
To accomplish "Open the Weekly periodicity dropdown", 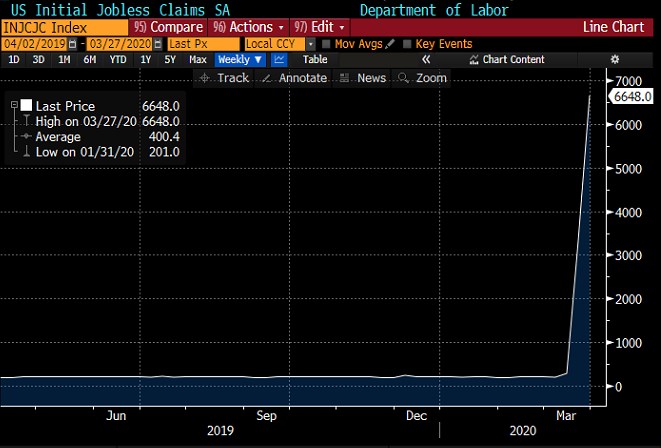I will tap(240, 60).
